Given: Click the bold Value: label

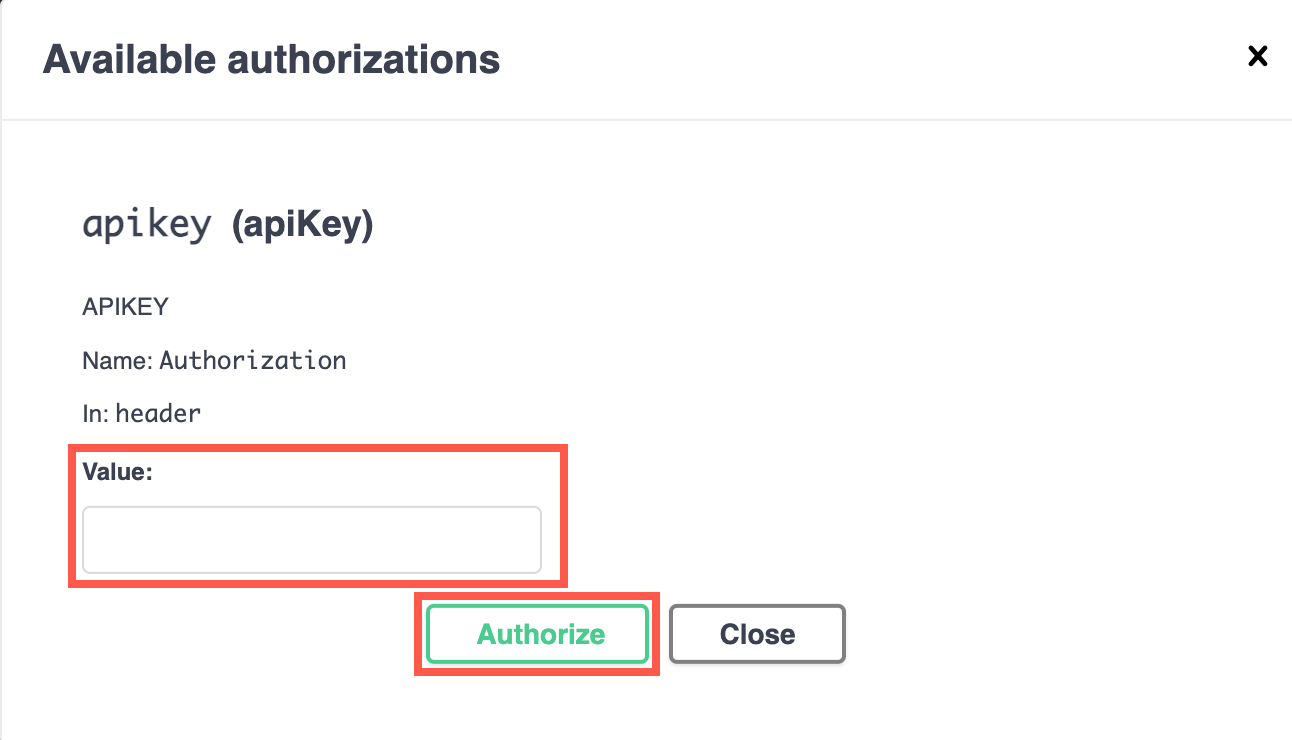Looking at the screenshot, I should pos(117,472).
